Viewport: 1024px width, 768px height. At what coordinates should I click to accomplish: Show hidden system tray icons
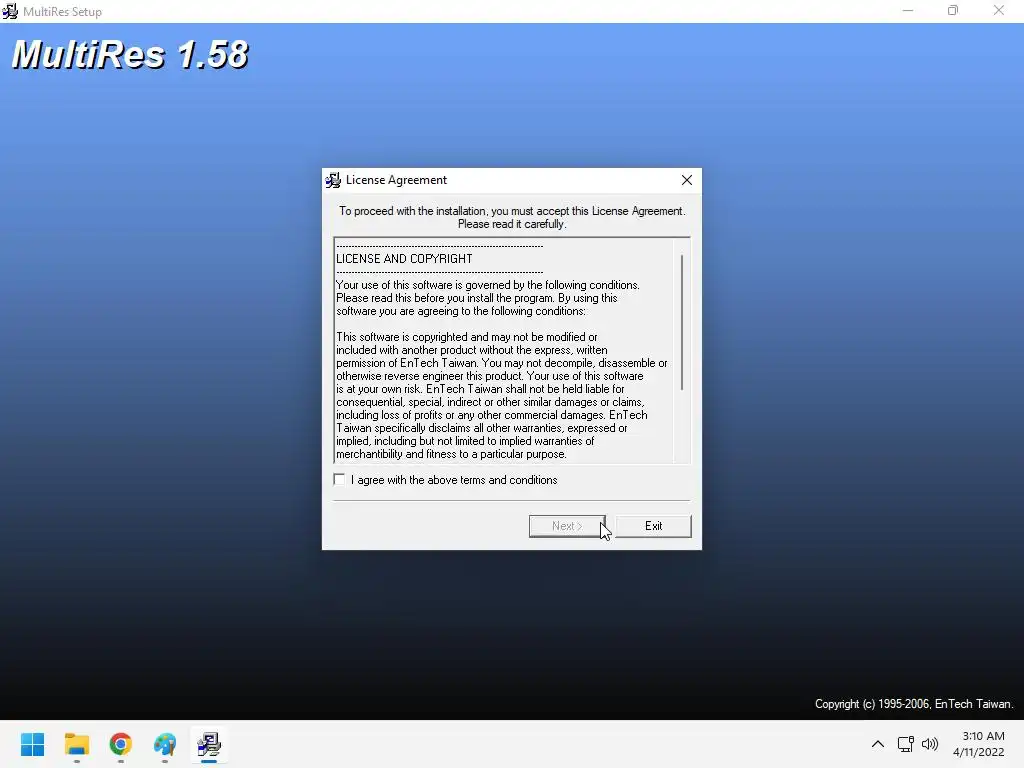[878, 744]
